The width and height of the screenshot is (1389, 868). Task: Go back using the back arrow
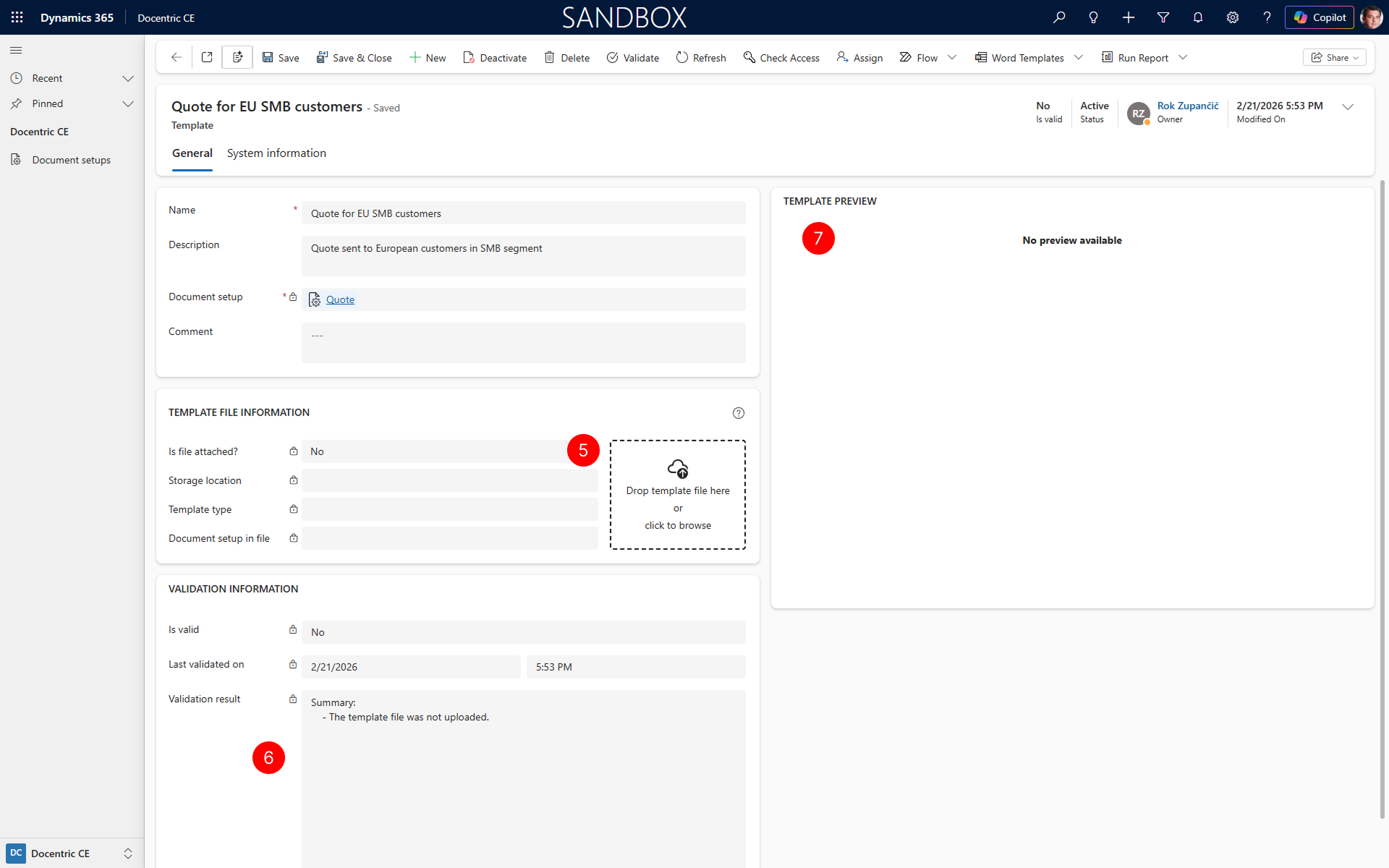176,57
